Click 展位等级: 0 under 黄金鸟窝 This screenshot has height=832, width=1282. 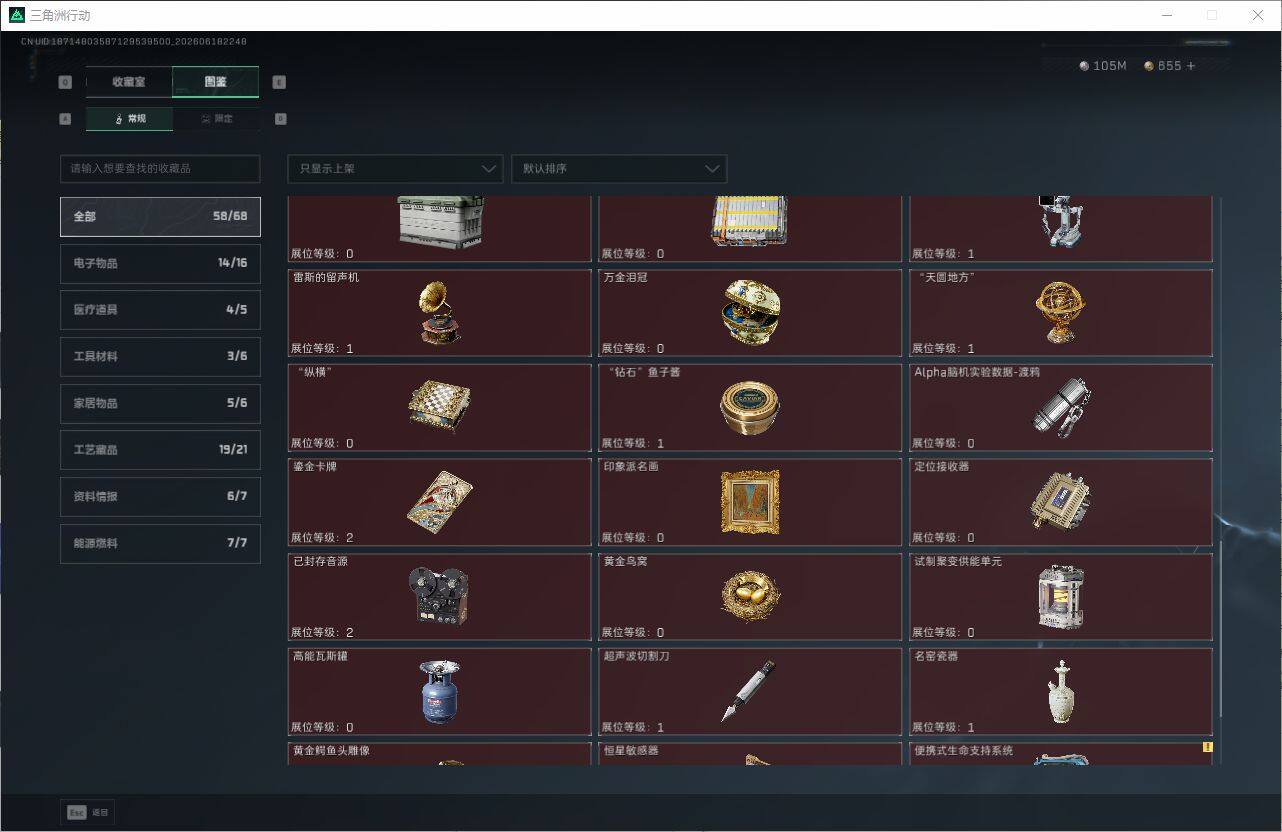[x=632, y=633]
